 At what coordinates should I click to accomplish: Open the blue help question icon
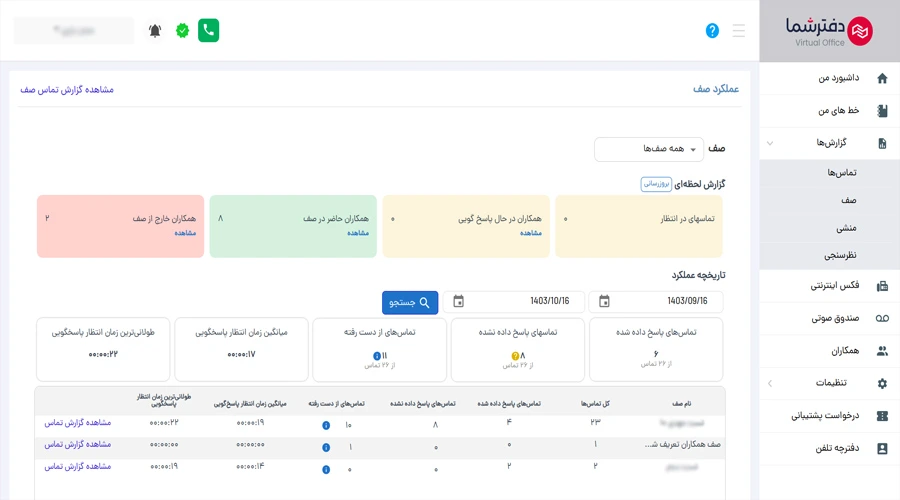(x=712, y=30)
